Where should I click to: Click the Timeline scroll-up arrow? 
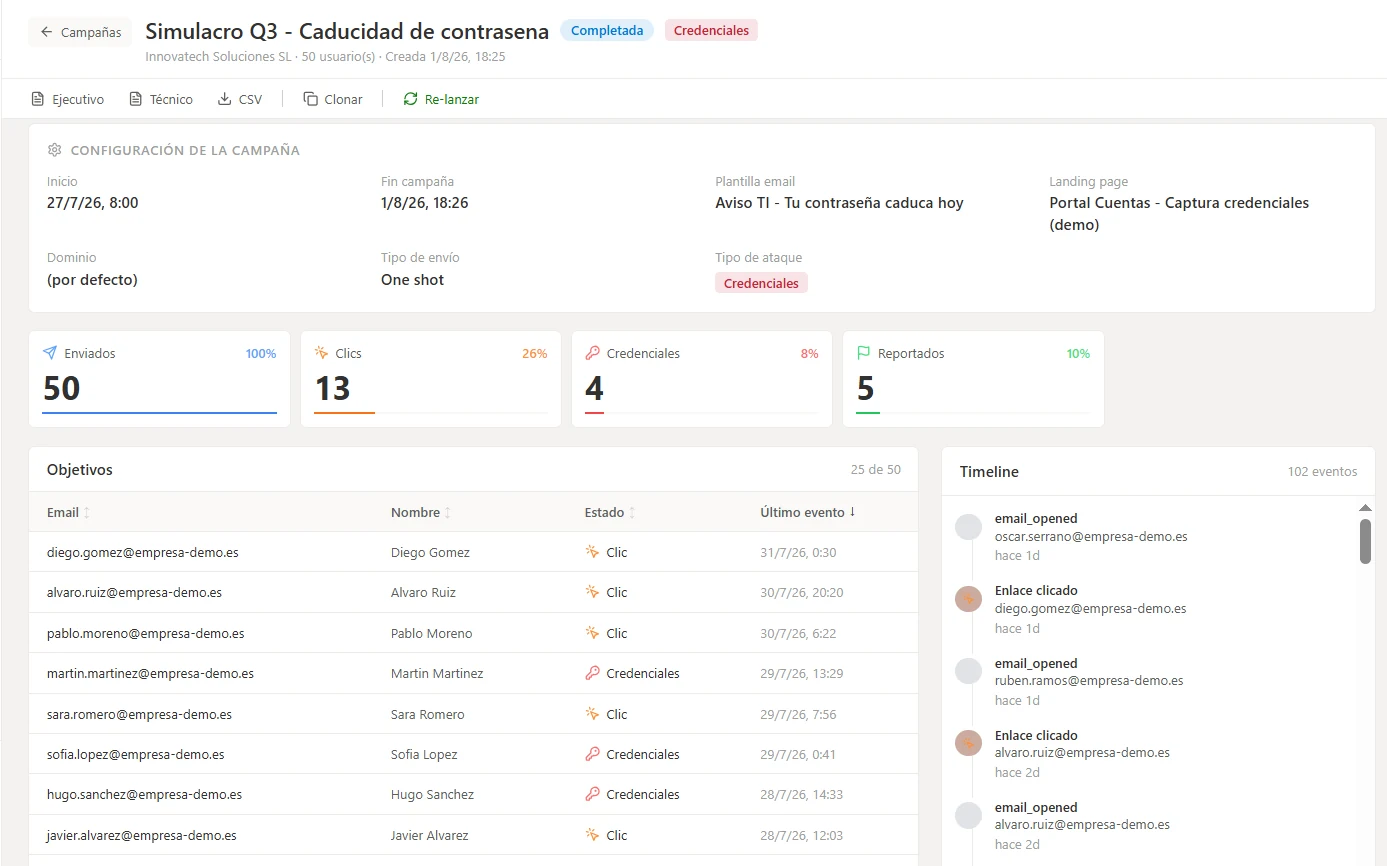tap(1365, 508)
